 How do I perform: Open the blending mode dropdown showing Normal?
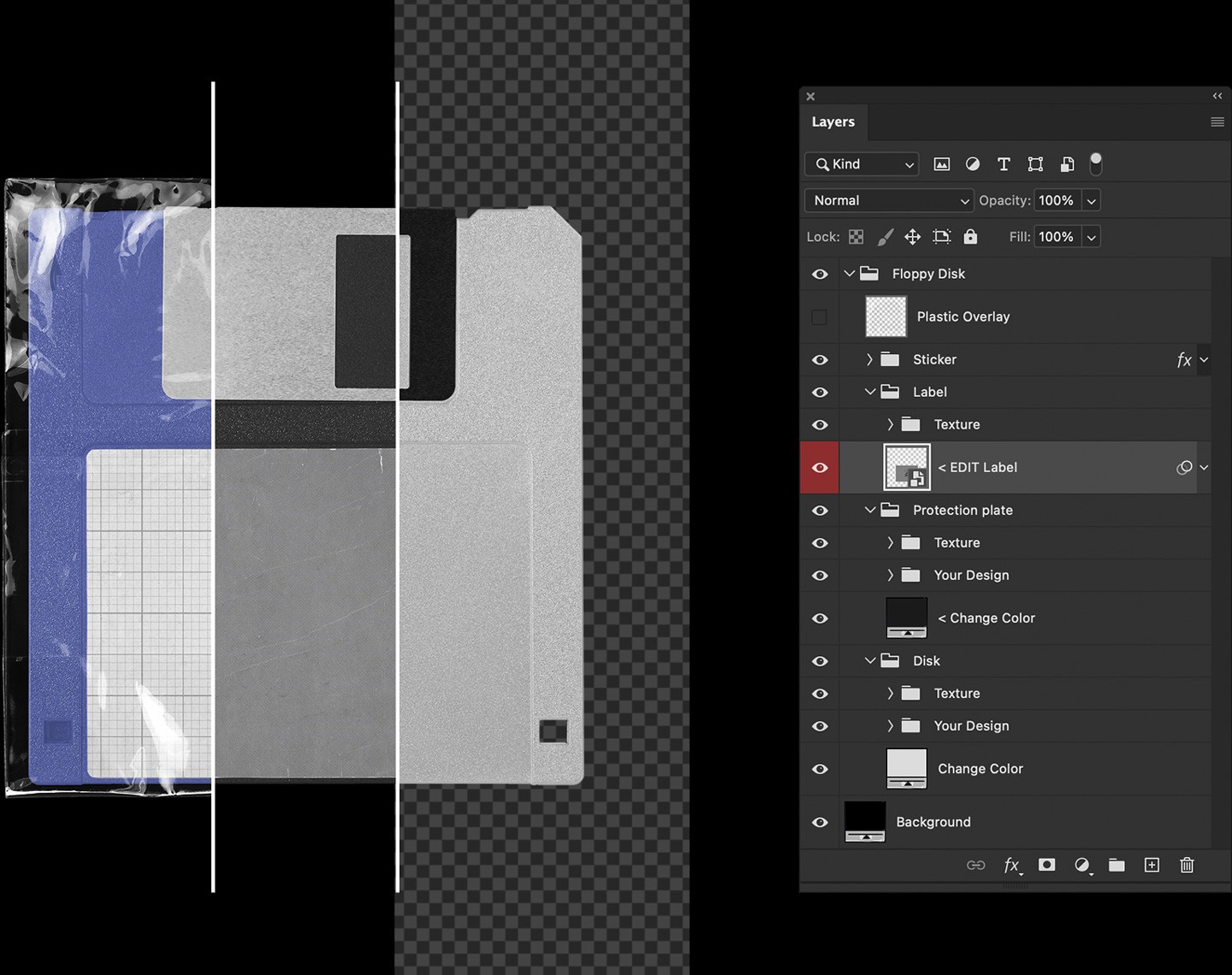point(887,200)
